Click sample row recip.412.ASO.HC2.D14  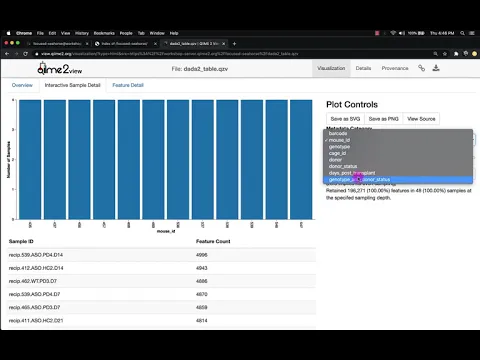pos(162,268)
